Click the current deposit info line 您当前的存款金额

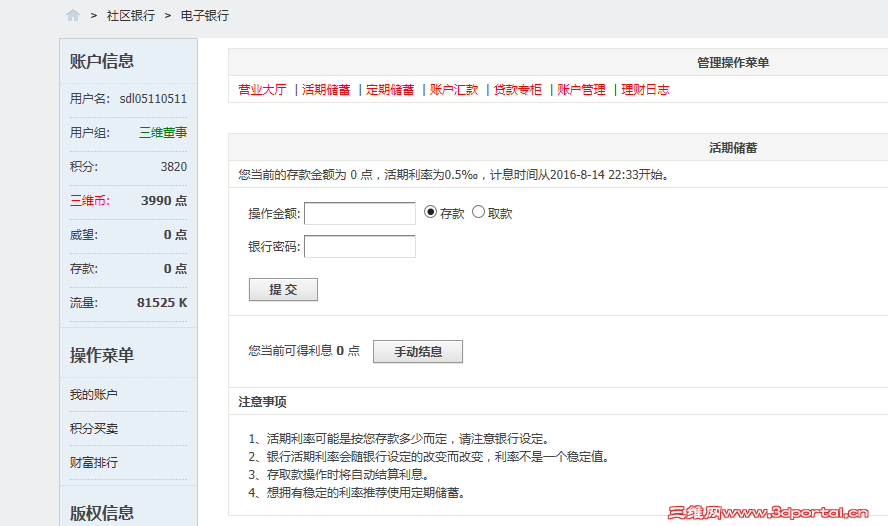pos(455,175)
